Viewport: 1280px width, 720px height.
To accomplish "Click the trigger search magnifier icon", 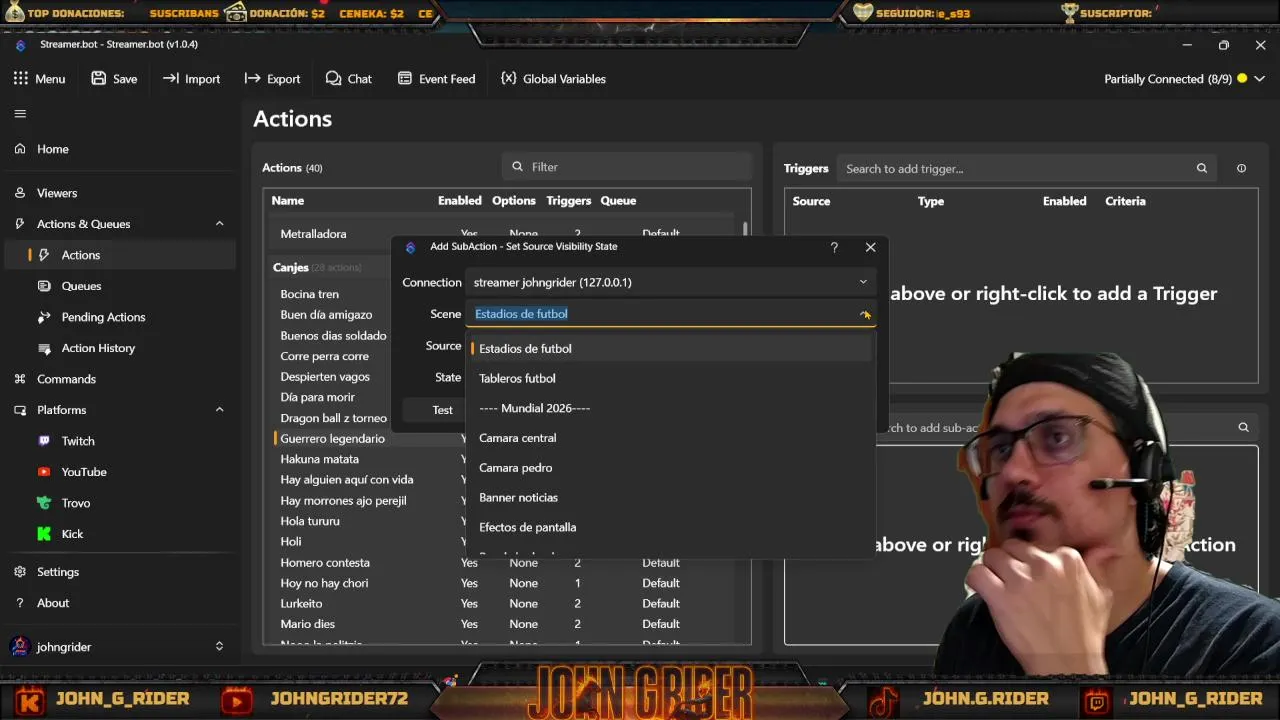I will tap(1202, 169).
